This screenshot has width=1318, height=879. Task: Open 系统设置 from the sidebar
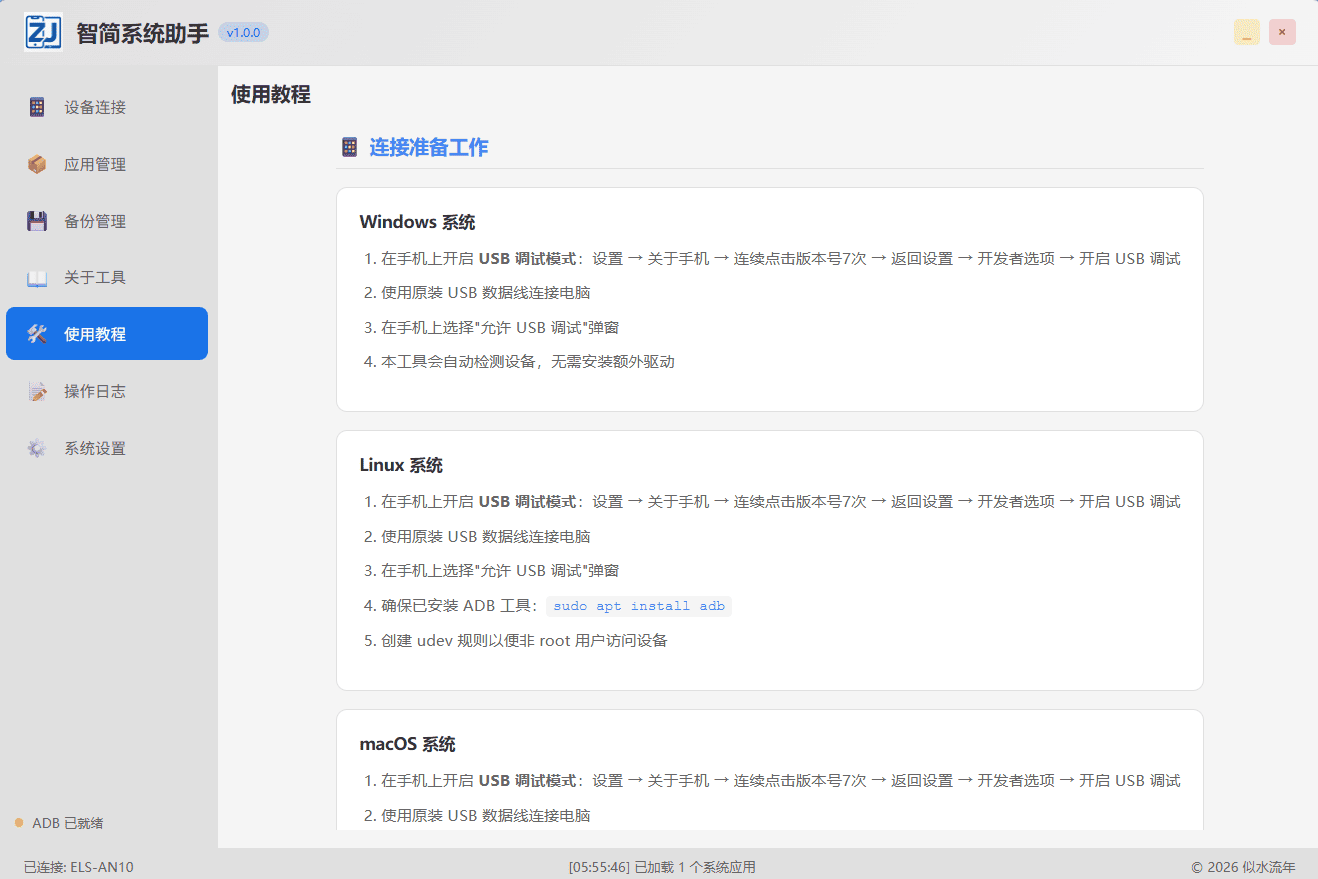(107, 448)
